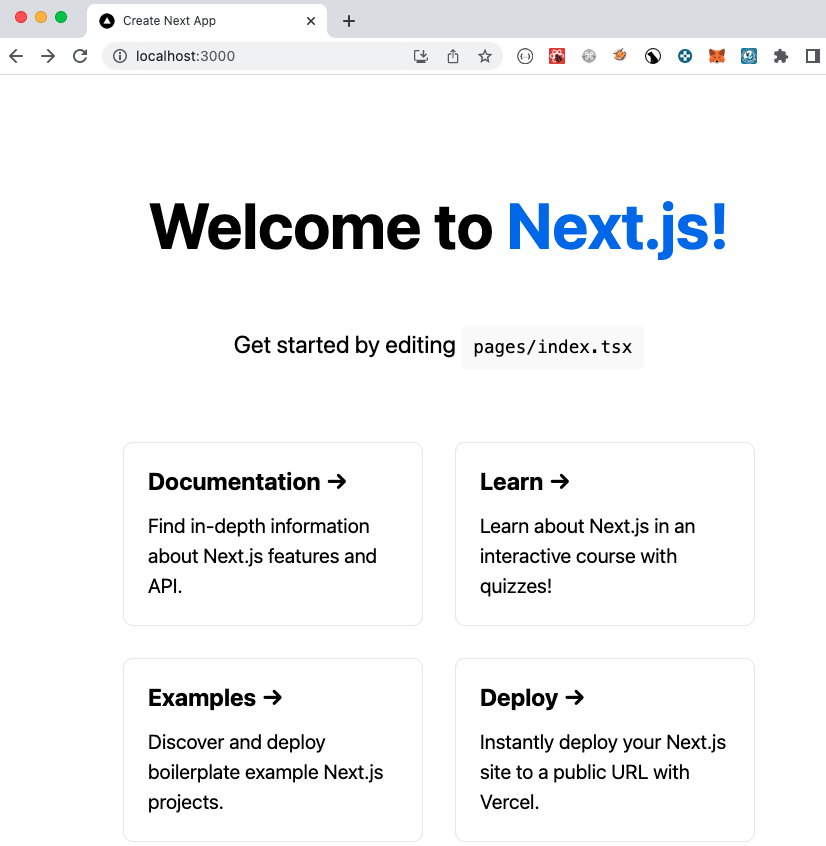The image size is (826, 846).
Task: Open the Extensions puzzle menu
Action: [780, 56]
